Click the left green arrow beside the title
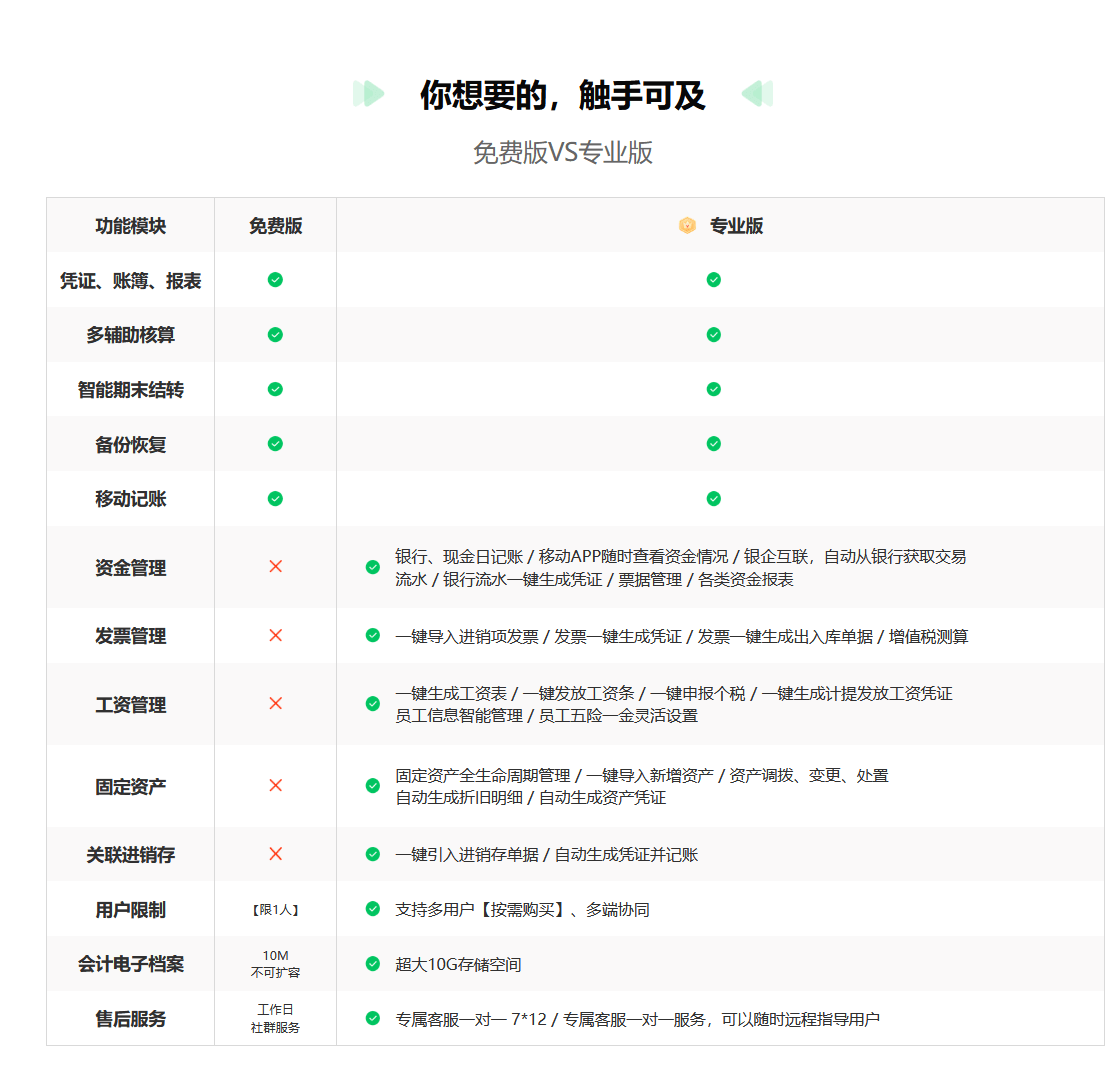1118x1069 pixels. point(369,92)
